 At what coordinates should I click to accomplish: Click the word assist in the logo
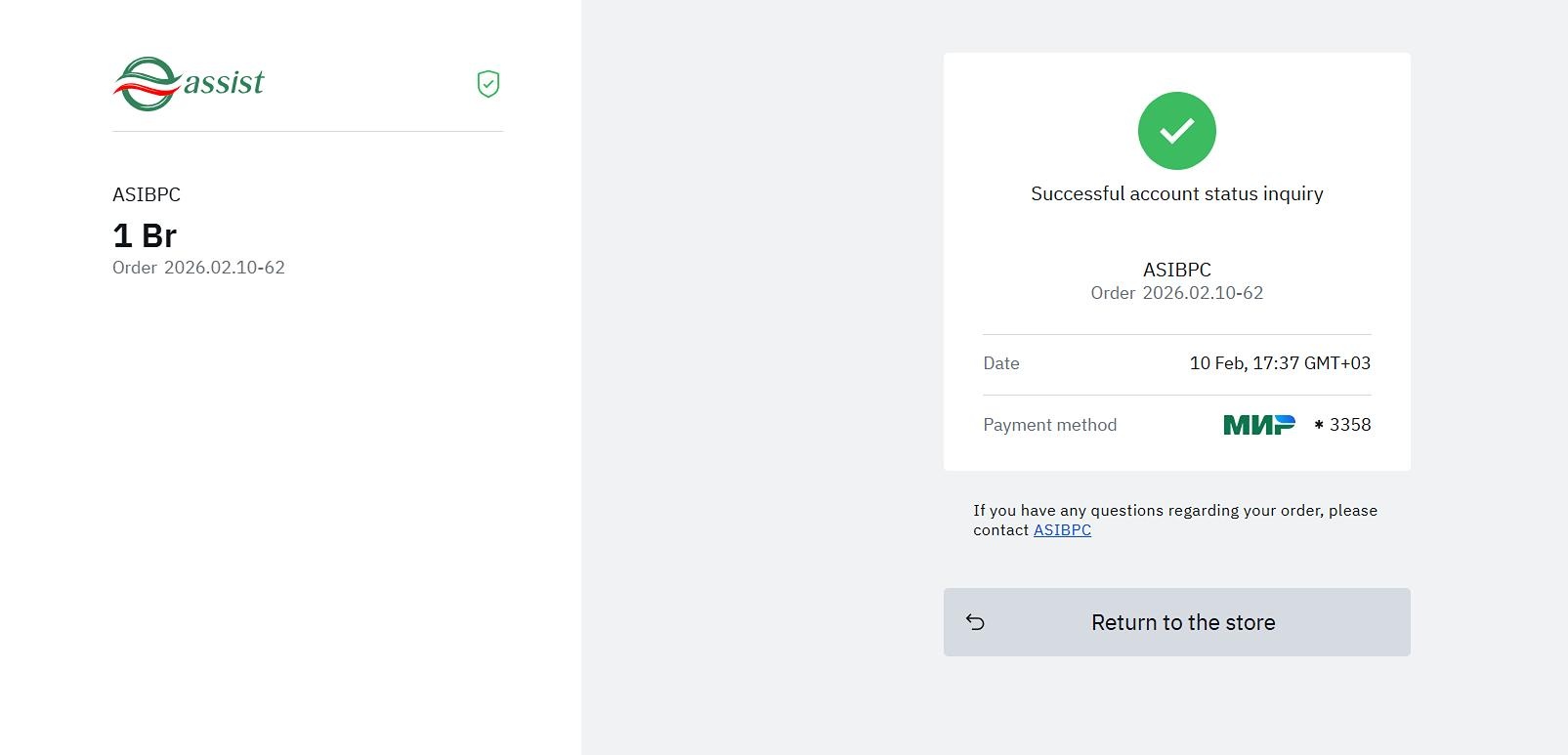[x=224, y=83]
